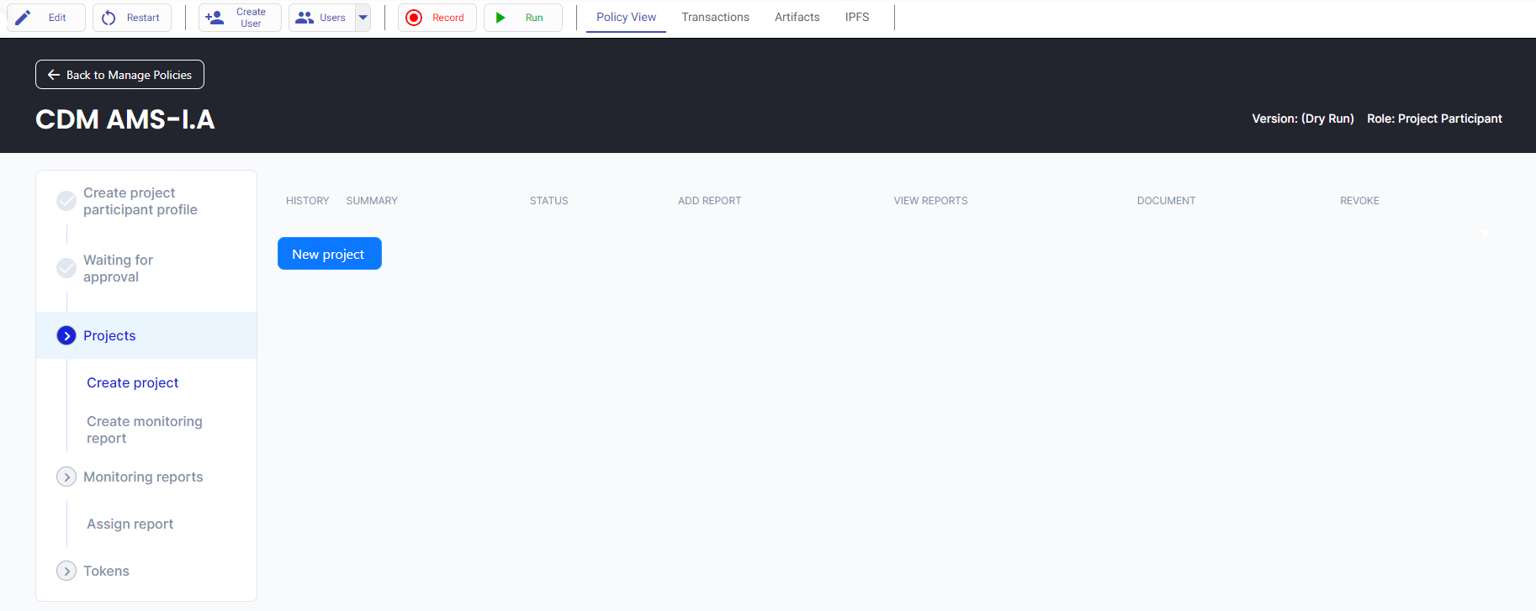
Task: Select Create monitoring report sub-step
Action: (144, 430)
